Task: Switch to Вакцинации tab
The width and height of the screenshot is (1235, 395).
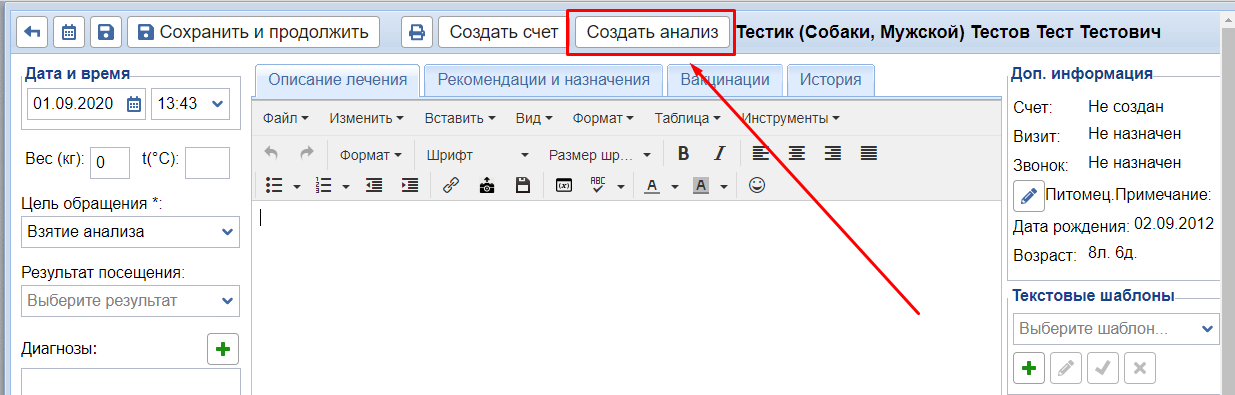Action: (x=725, y=80)
